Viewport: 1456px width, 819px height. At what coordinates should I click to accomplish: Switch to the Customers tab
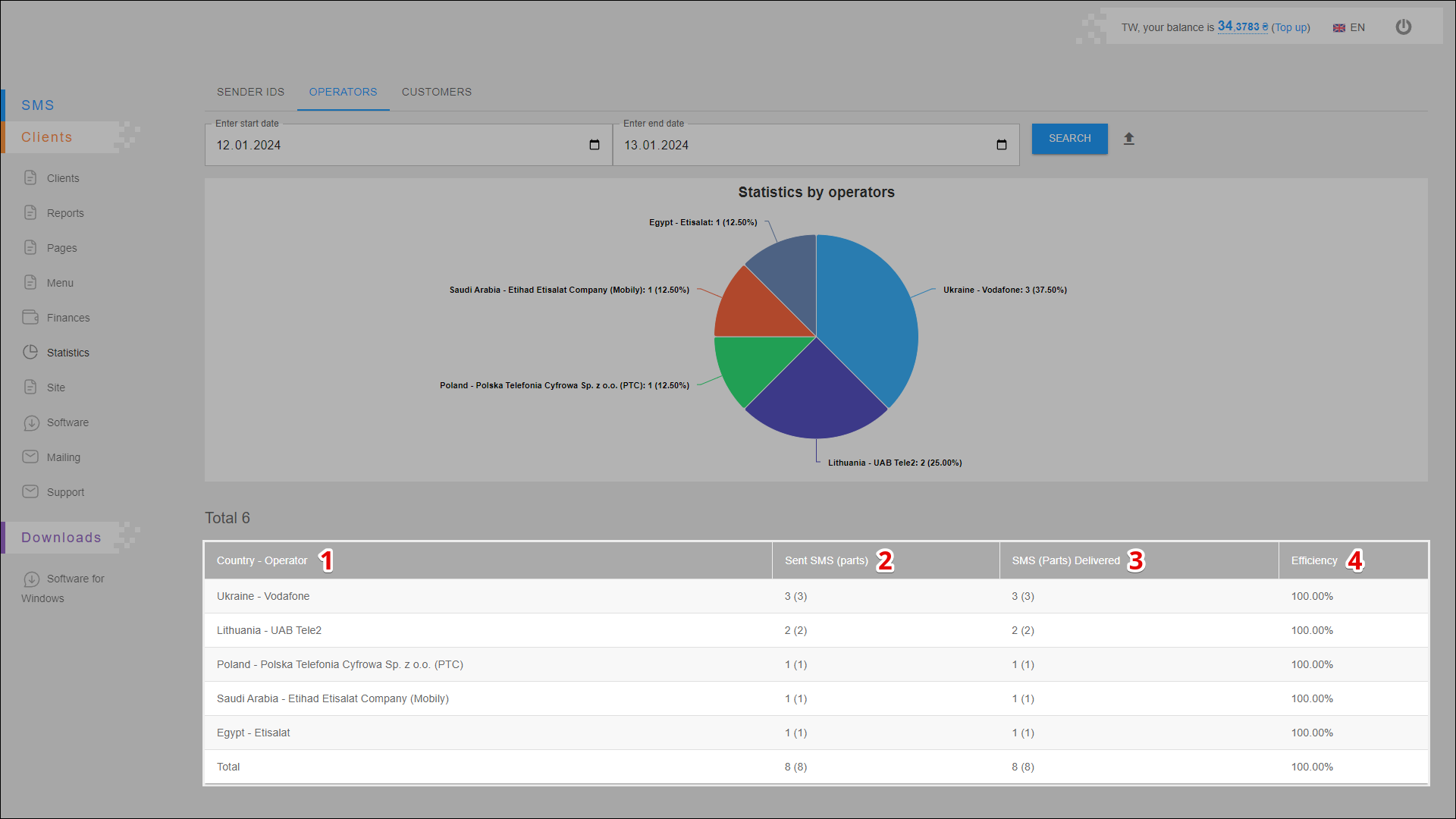pyautogui.click(x=436, y=92)
